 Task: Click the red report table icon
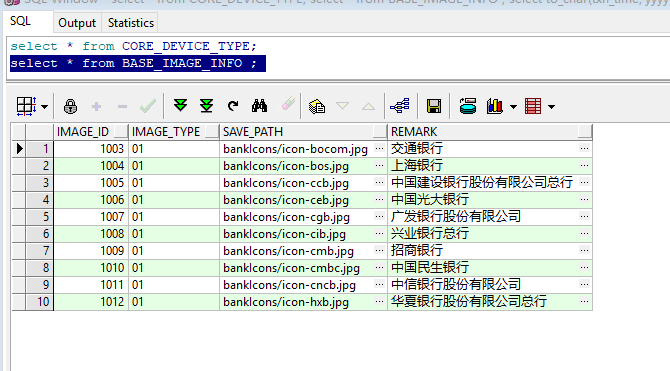coord(533,106)
